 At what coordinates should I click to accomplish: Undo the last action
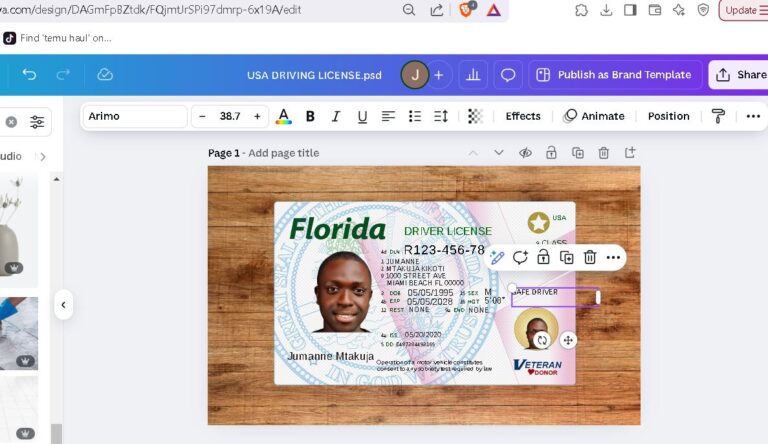pos(29,74)
